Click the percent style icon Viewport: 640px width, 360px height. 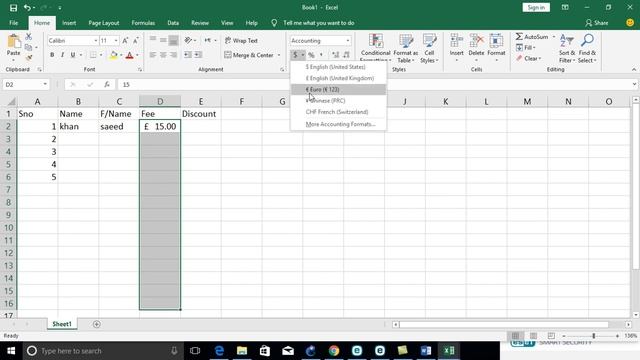point(311,55)
